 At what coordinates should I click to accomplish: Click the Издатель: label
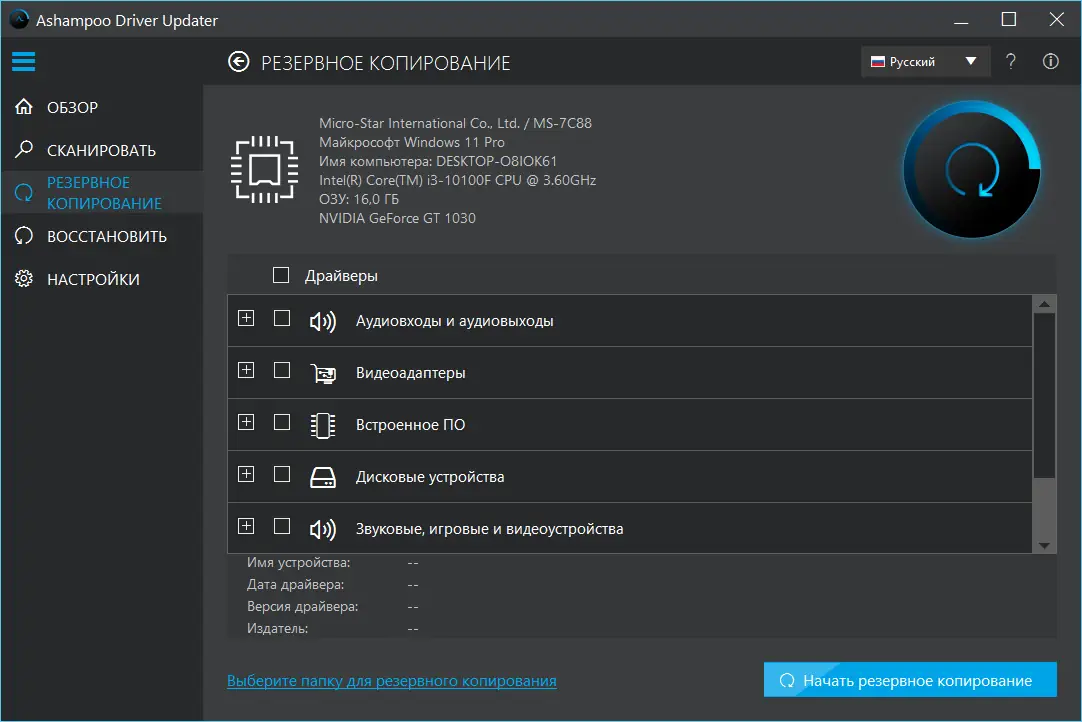pos(277,628)
